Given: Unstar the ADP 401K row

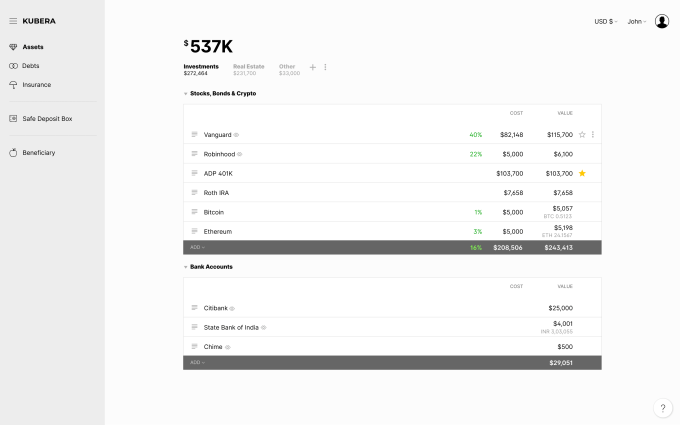Looking at the screenshot, I should (582, 173).
